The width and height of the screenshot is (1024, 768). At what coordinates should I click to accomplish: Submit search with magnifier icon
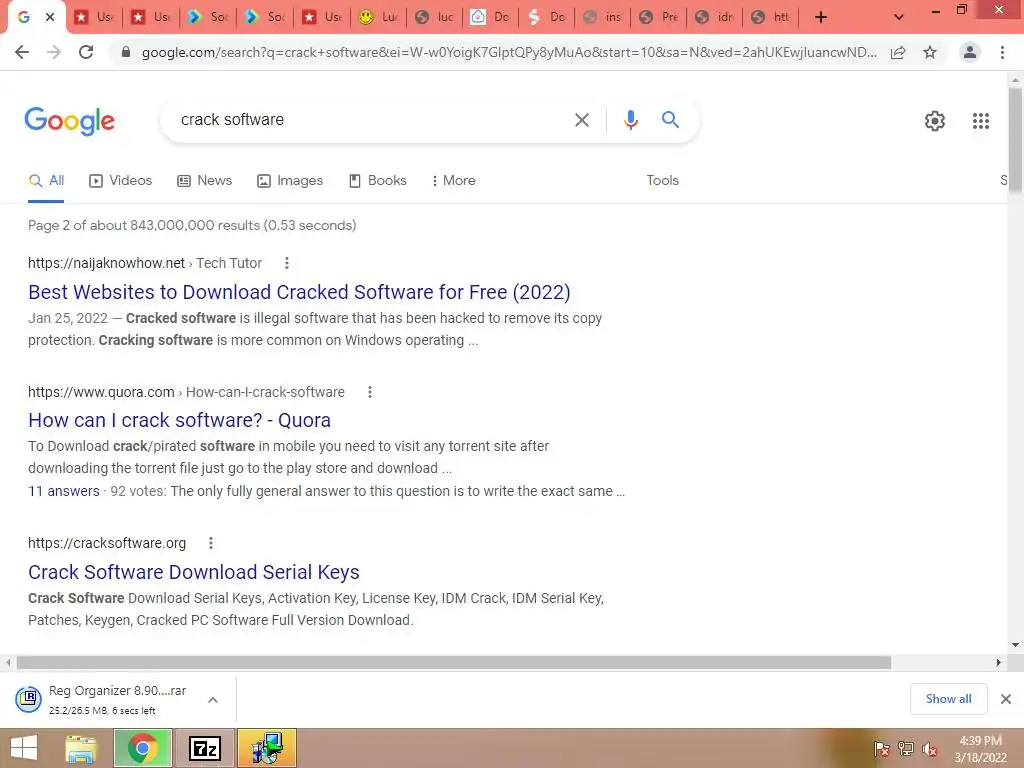click(670, 120)
